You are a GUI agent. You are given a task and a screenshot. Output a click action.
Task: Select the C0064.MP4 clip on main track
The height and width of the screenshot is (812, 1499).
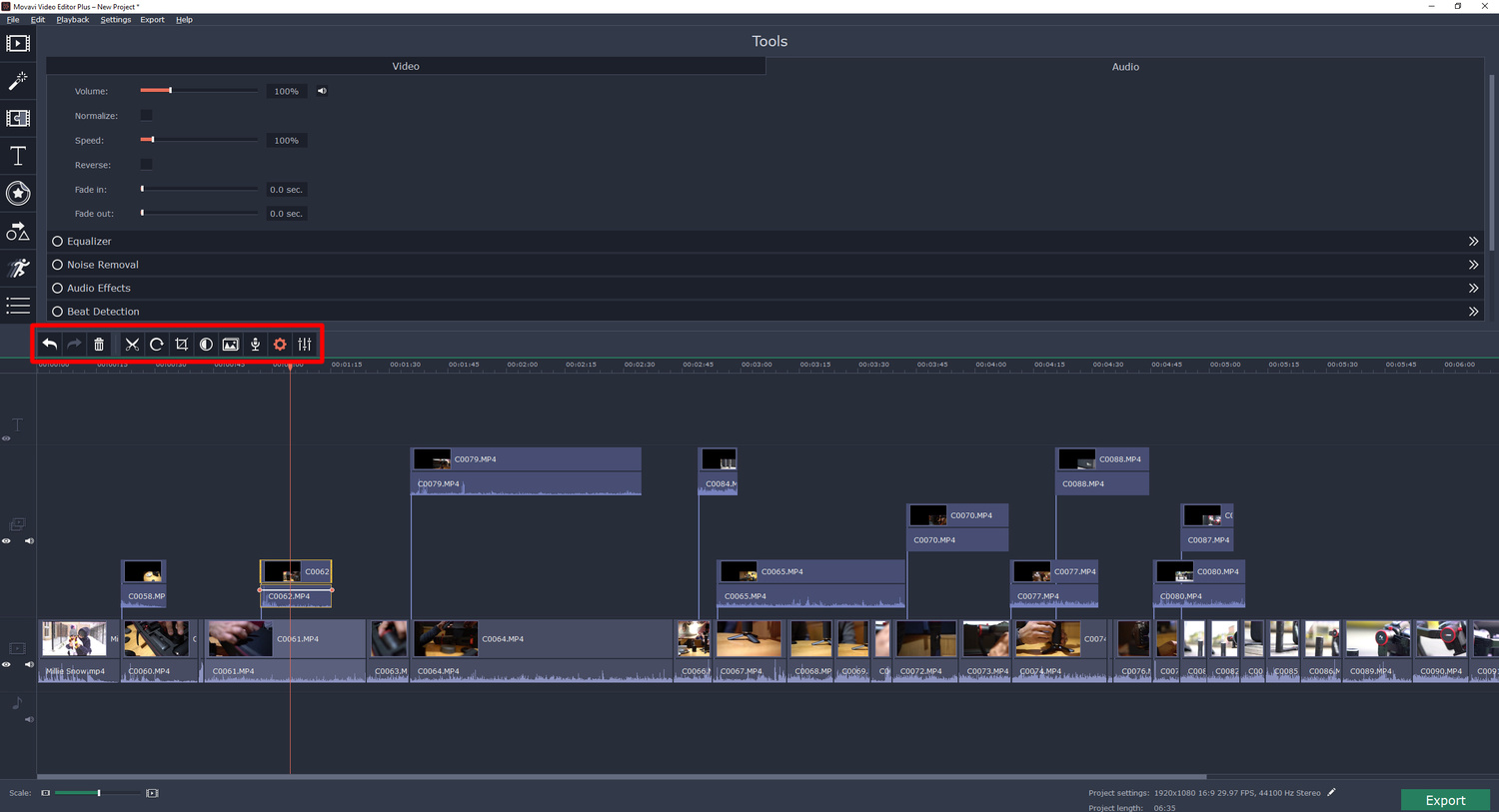pyautogui.click(x=543, y=650)
